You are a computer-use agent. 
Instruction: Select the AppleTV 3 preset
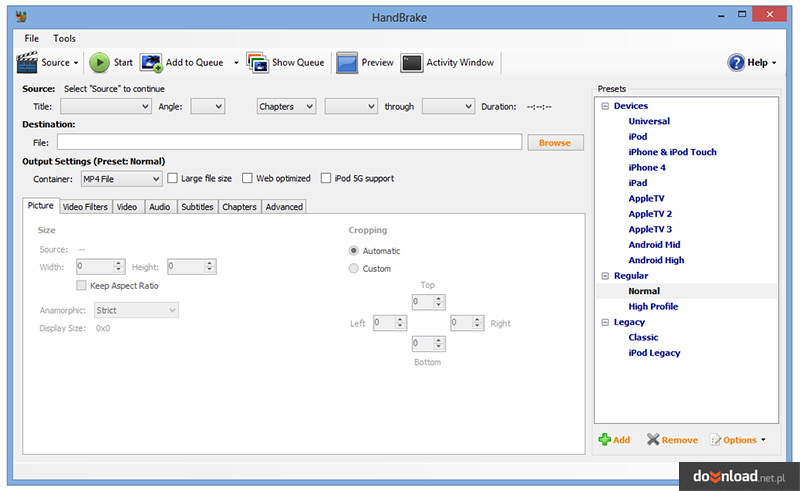click(x=650, y=229)
